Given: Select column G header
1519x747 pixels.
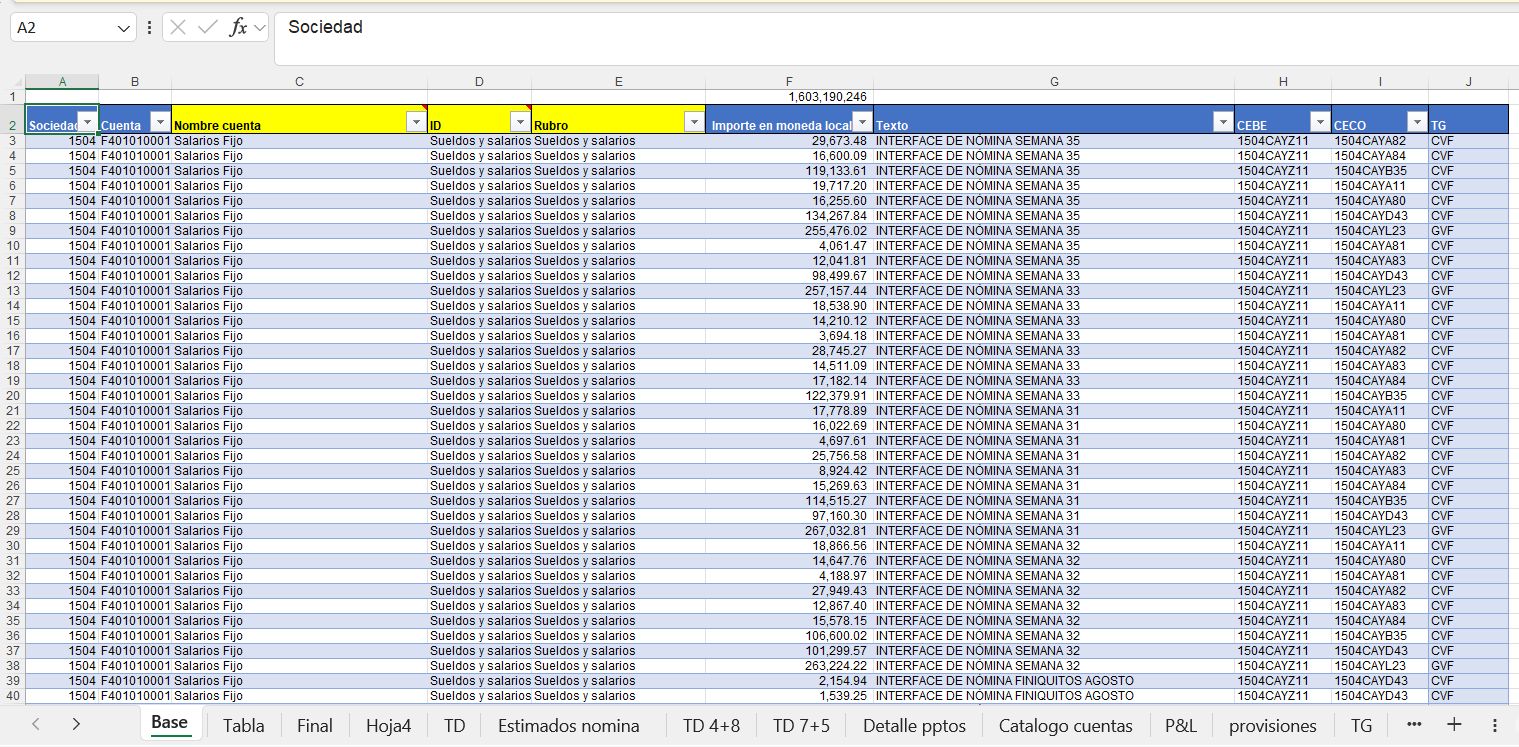Looking at the screenshot, I should [1053, 82].
